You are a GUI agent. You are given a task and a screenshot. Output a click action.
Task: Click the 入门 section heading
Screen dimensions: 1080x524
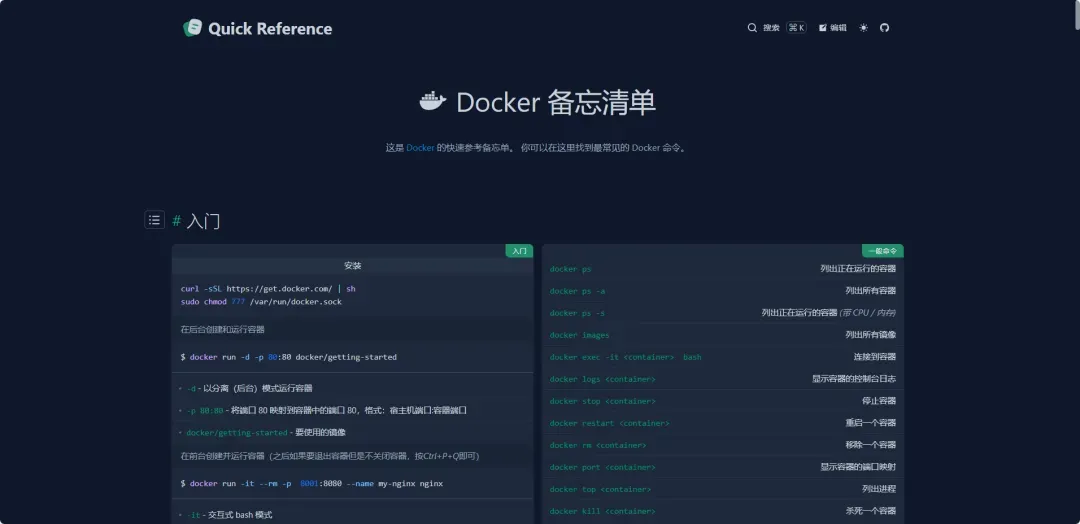point(203,221)
